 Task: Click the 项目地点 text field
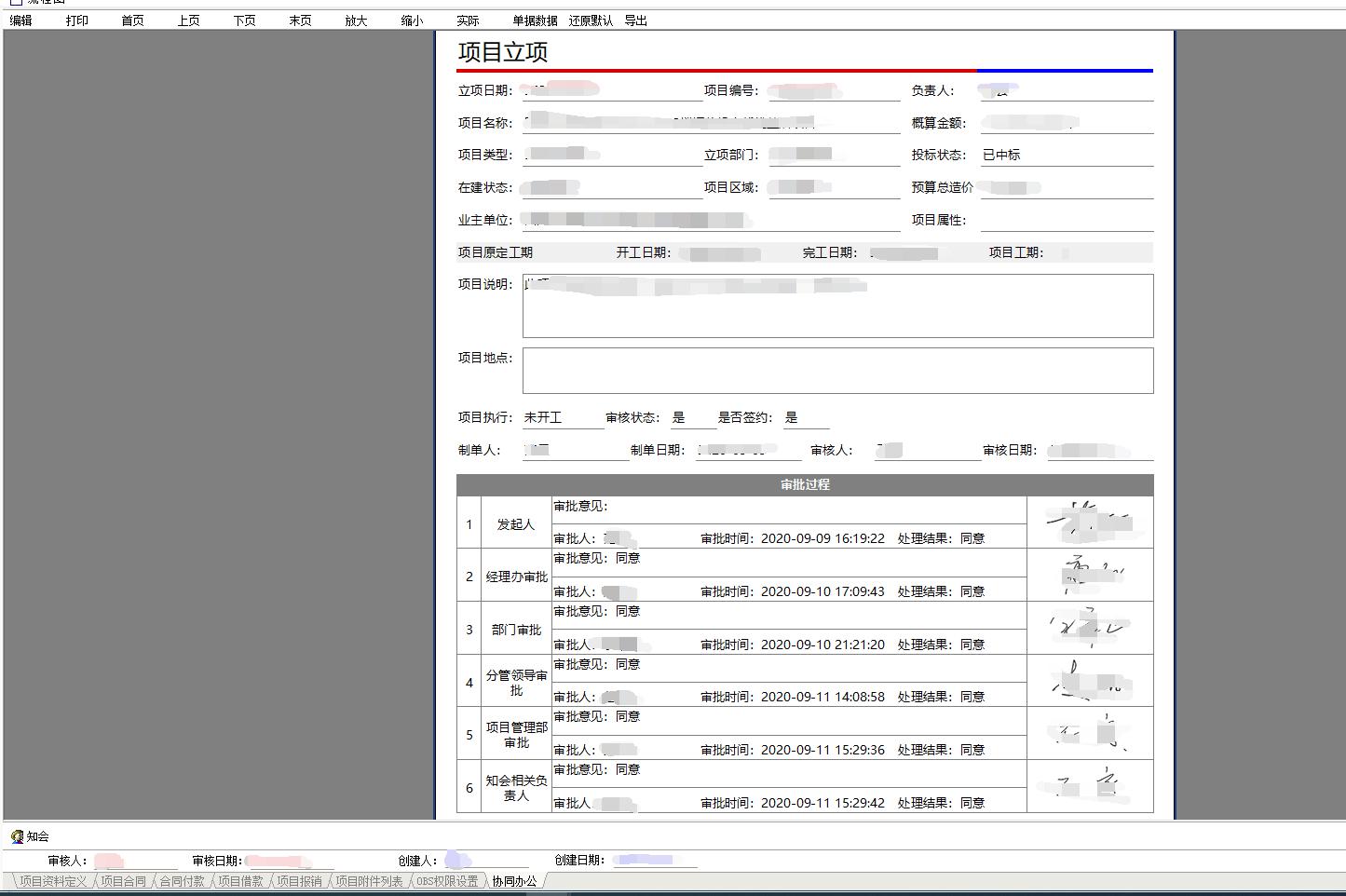(837, 371)
